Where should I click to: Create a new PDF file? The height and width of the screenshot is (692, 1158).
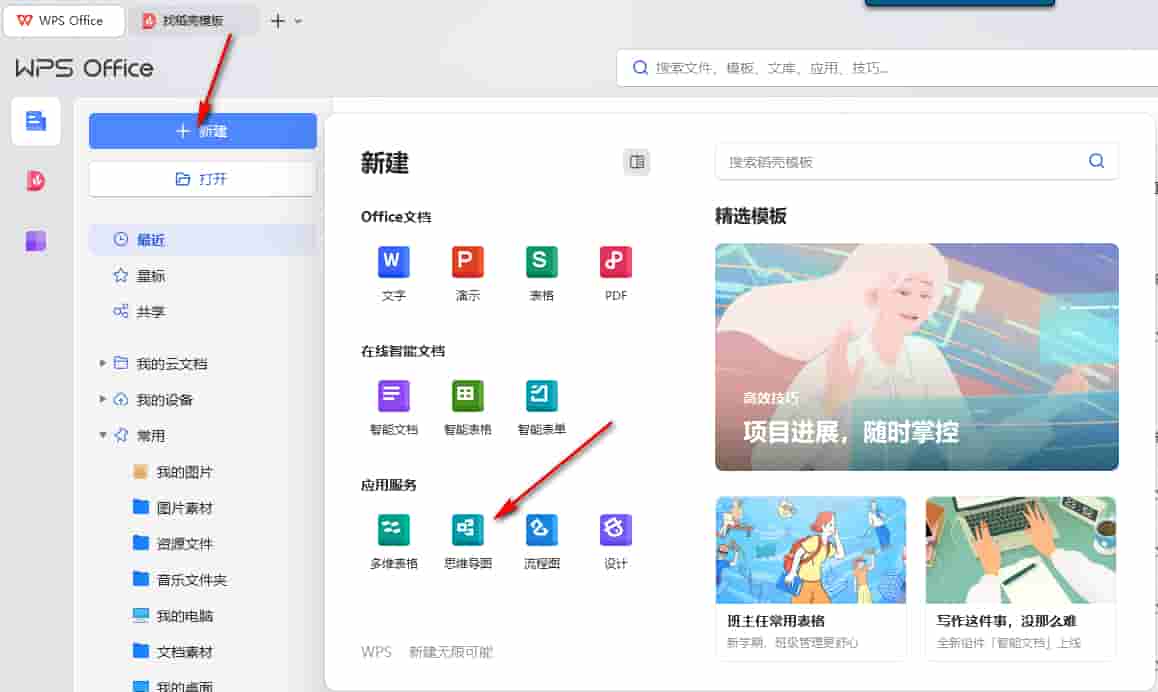(x=615, y=274)
